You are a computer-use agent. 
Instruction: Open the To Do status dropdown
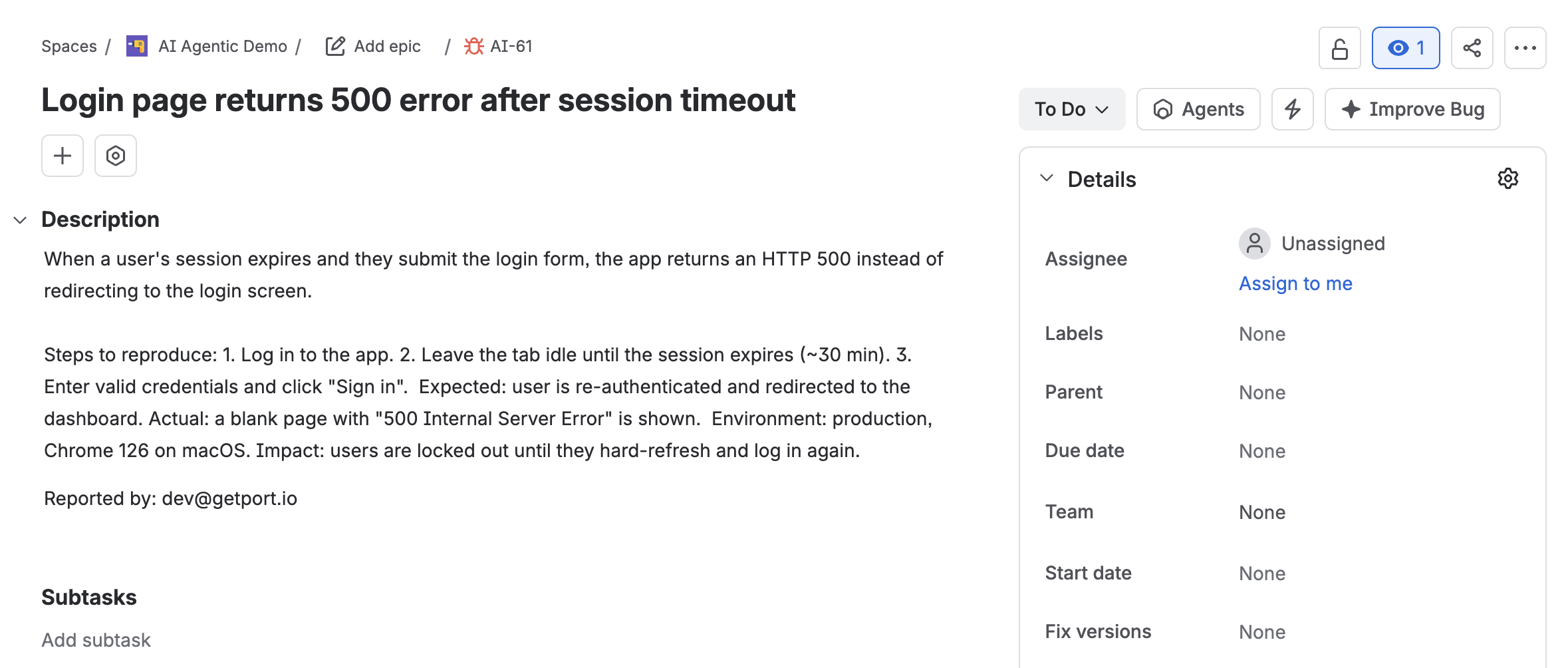coord(1072,109)
